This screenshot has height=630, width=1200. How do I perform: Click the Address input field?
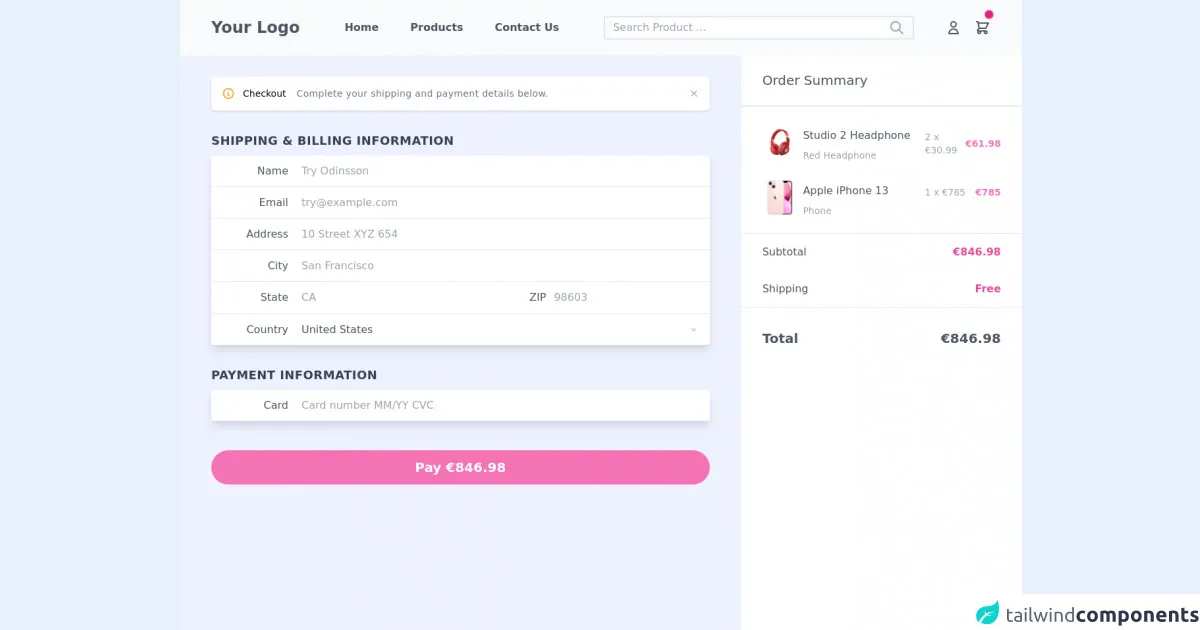point(500,234)
